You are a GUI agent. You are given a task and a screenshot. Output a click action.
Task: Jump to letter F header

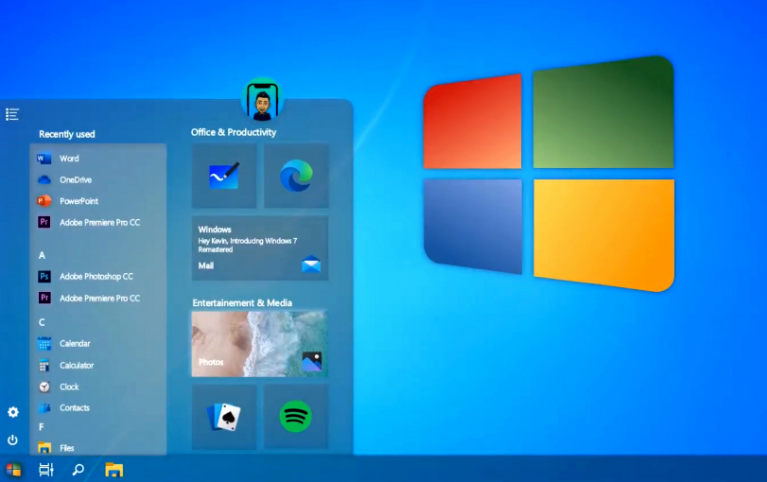point(42,427)
